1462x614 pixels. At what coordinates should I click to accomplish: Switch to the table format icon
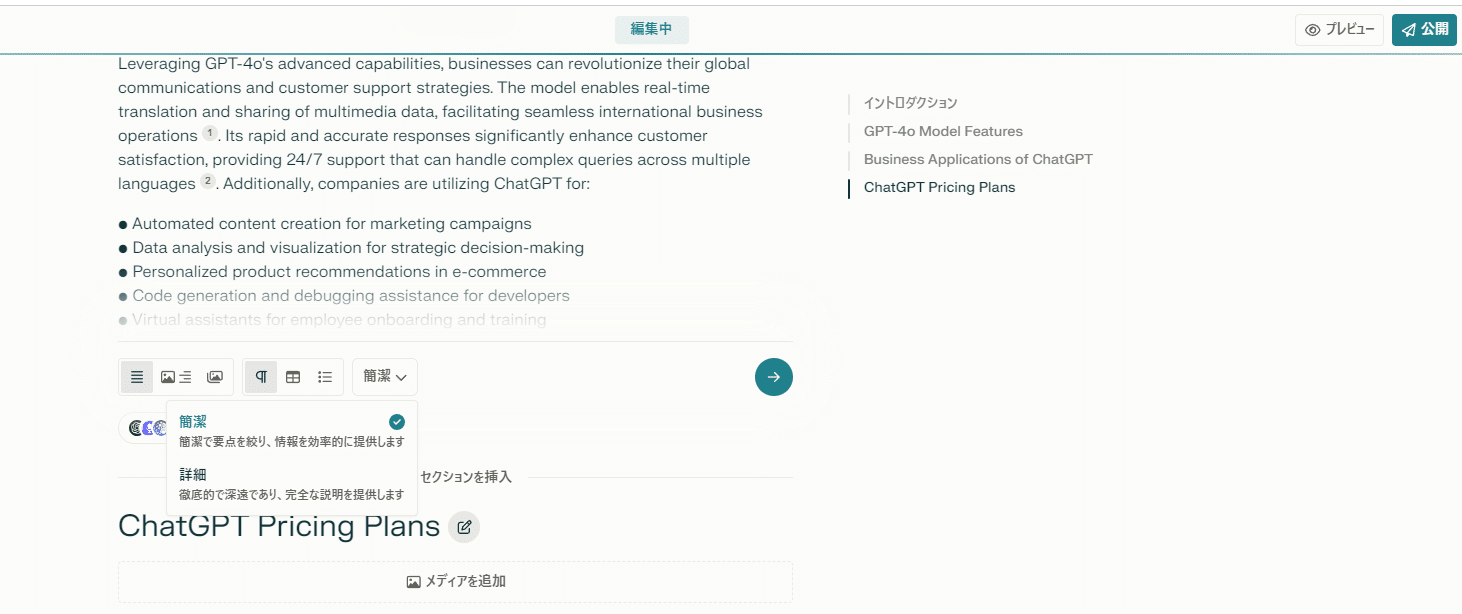point(293,377)
